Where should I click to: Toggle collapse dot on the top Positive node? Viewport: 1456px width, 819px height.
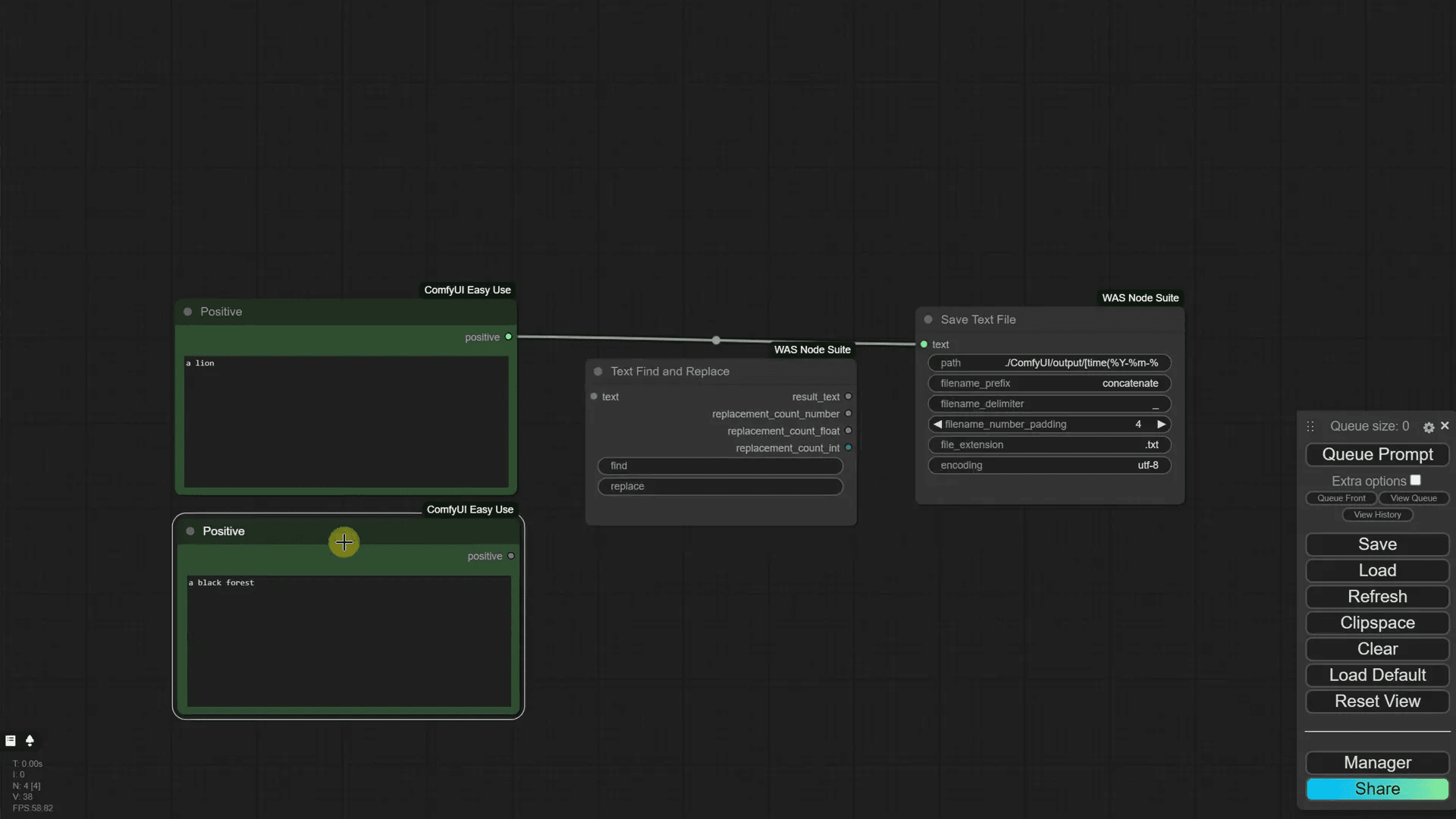tap(187, 312)
